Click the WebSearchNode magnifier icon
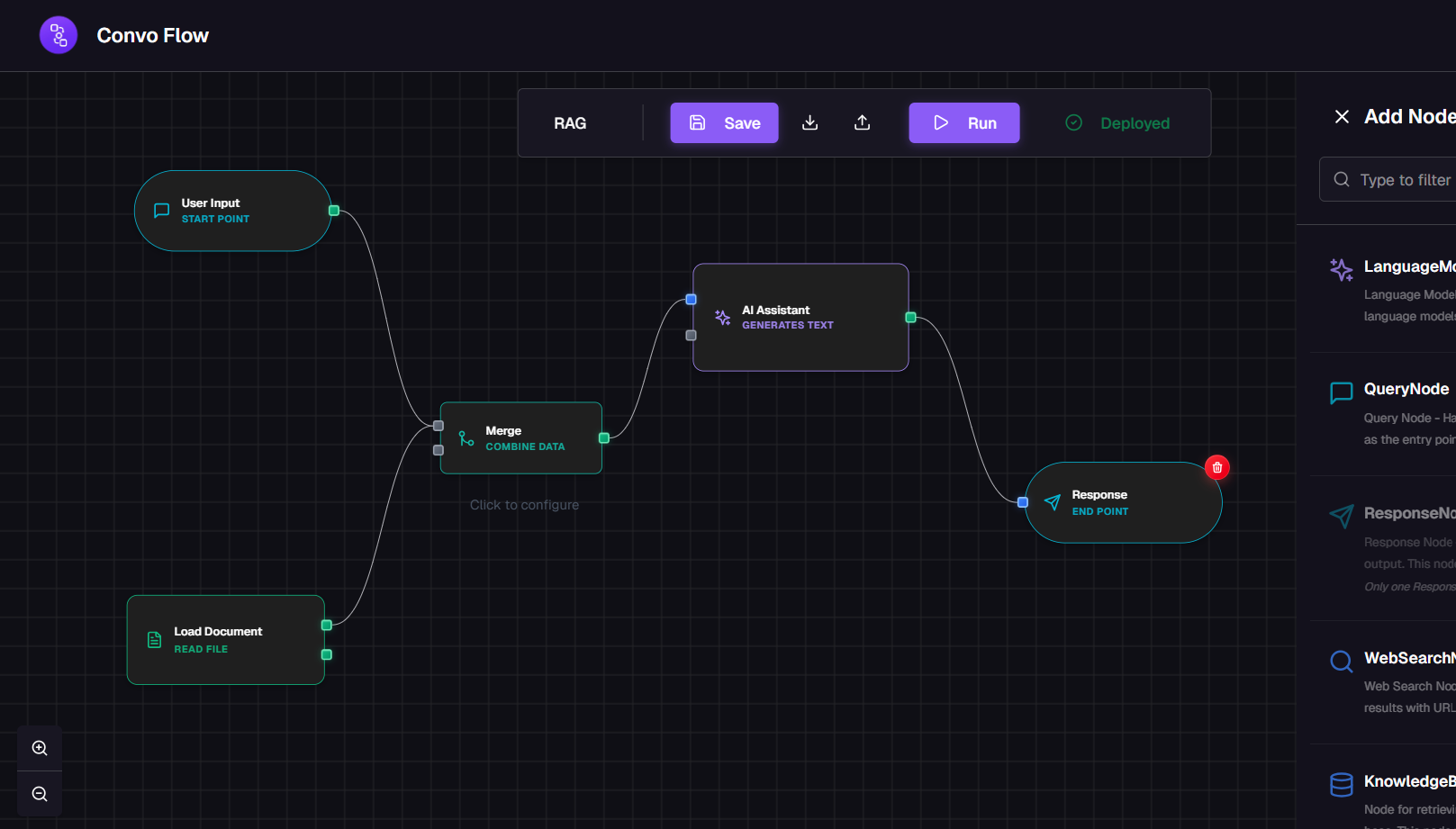 pyautogui.click(x=1341, y=661)
